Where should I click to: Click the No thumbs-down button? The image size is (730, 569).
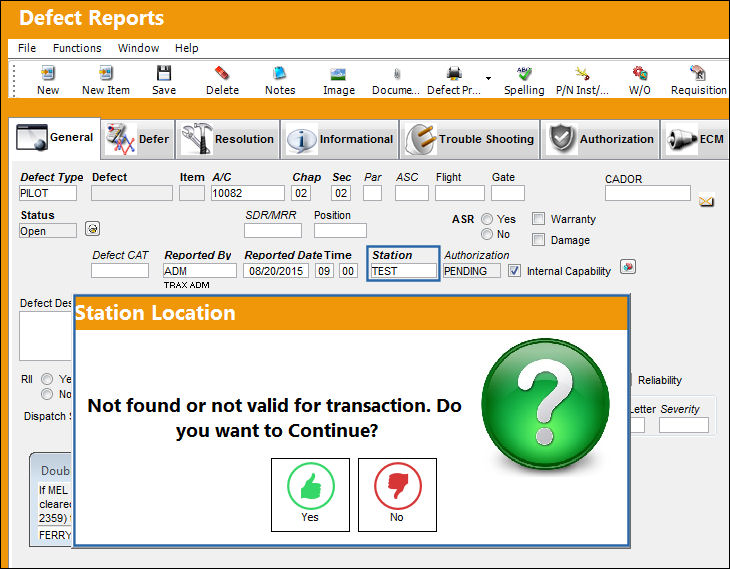point(397,494)
